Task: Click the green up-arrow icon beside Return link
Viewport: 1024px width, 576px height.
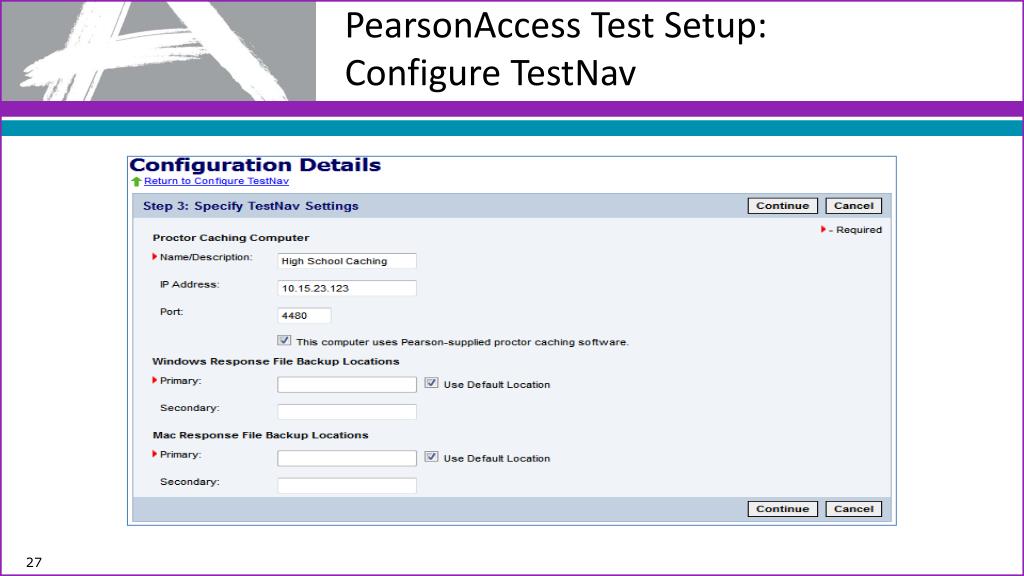Action: [136, 182]
